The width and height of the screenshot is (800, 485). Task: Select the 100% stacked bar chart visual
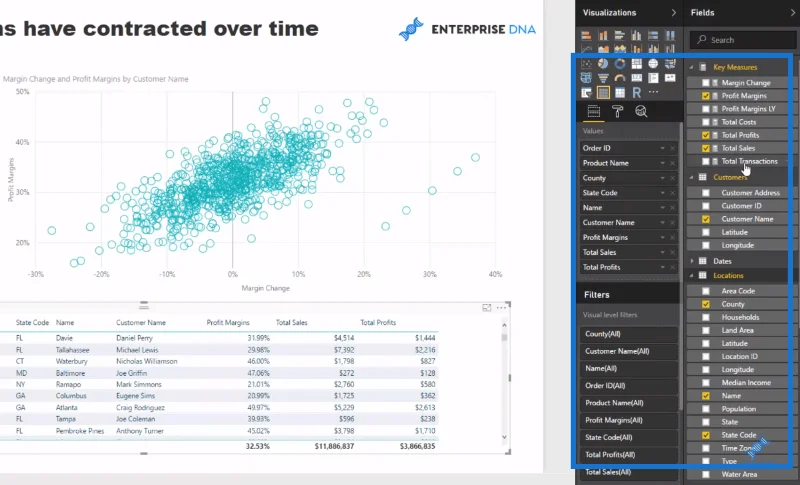[653, 35]
